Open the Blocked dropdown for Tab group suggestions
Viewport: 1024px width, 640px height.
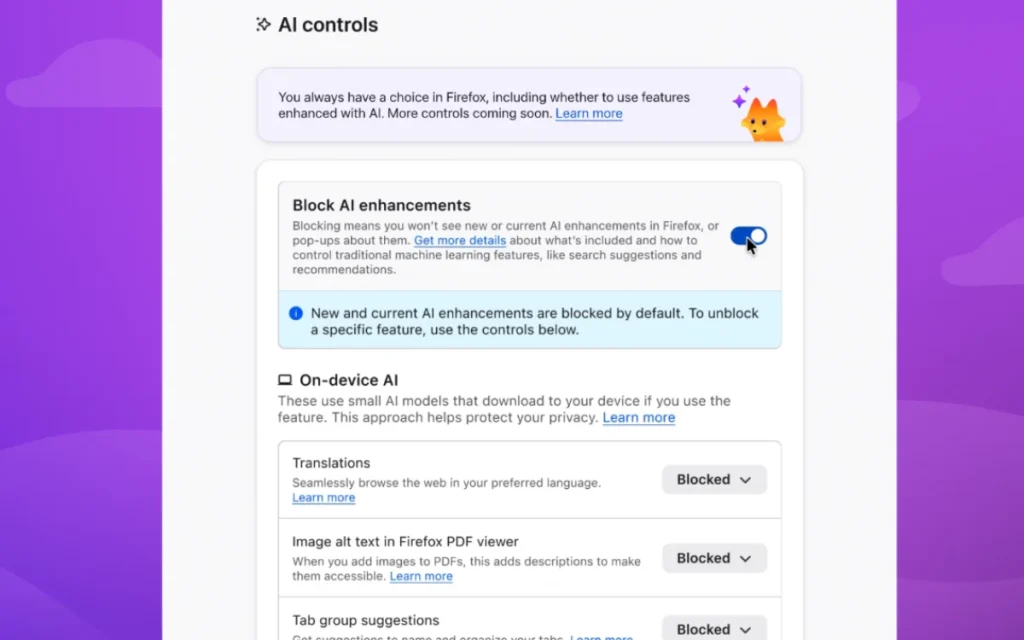coord(713,629)
